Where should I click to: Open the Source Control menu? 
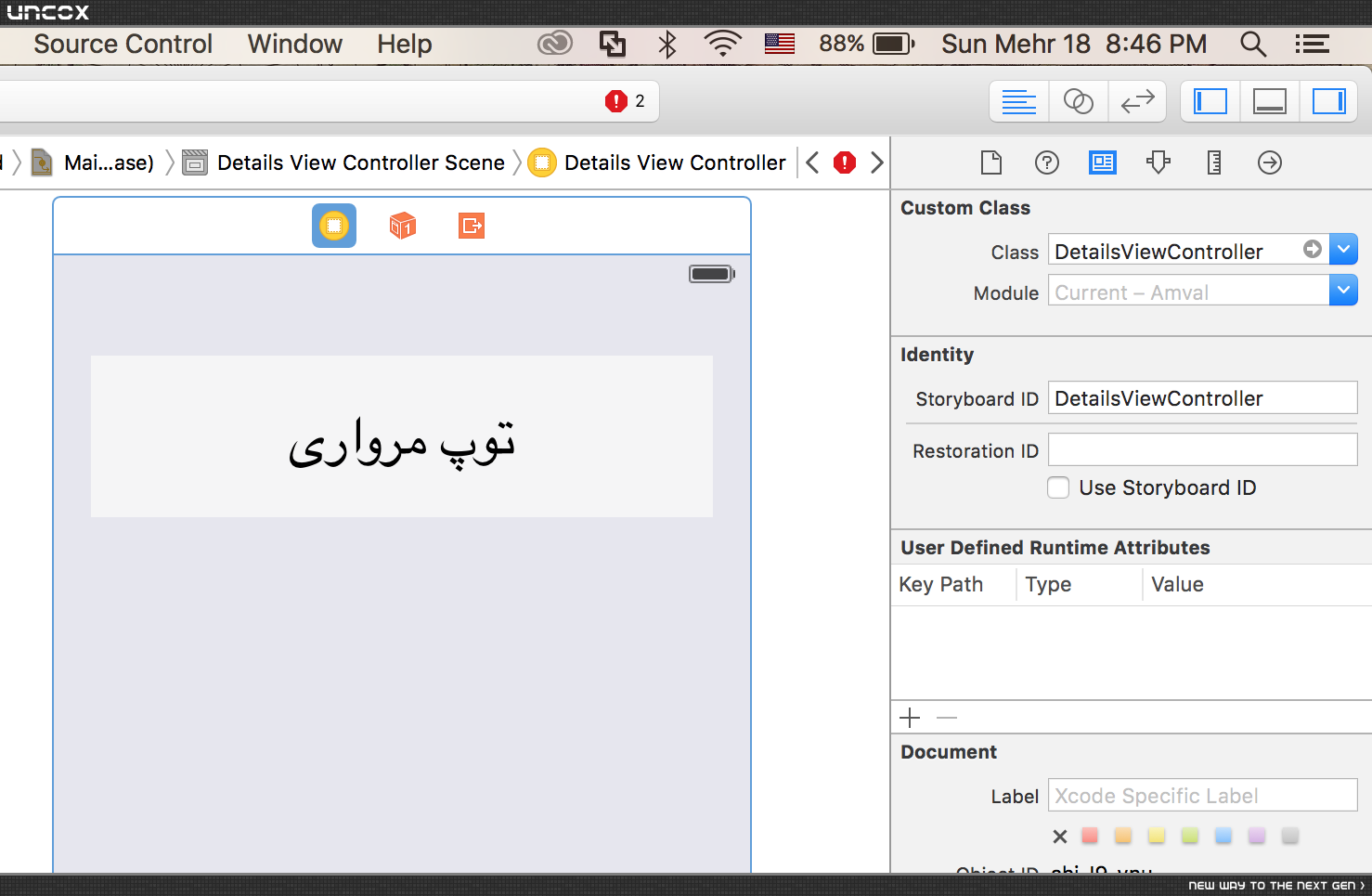pos(123,44)
